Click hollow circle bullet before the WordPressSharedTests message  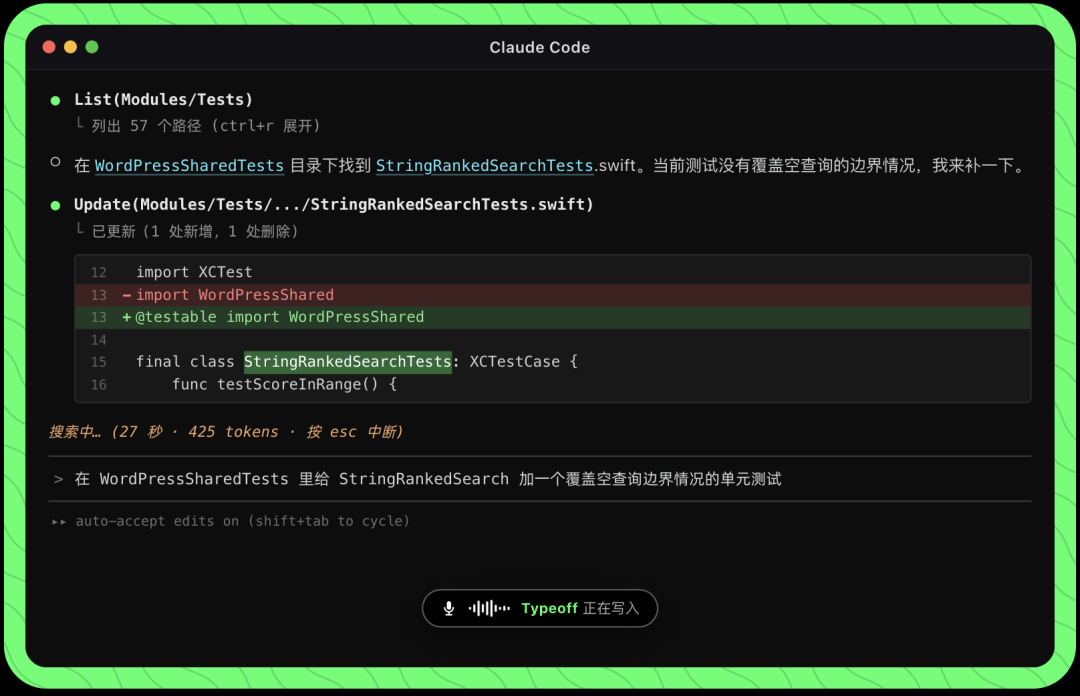(x=55, y=163)
